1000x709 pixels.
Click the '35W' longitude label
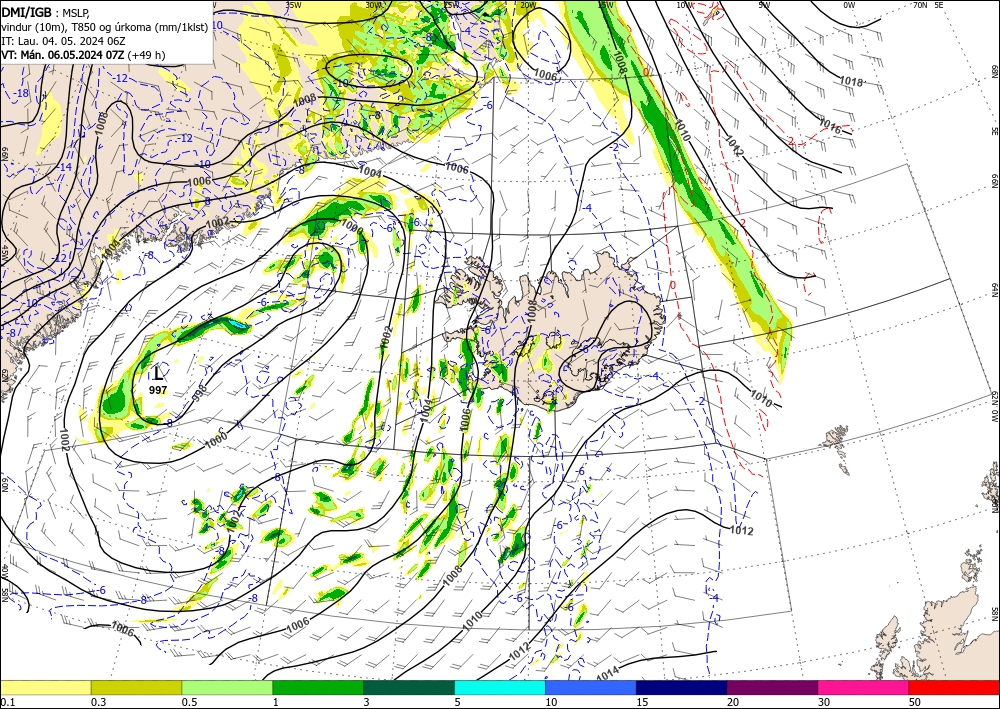[x=294, y=4]
